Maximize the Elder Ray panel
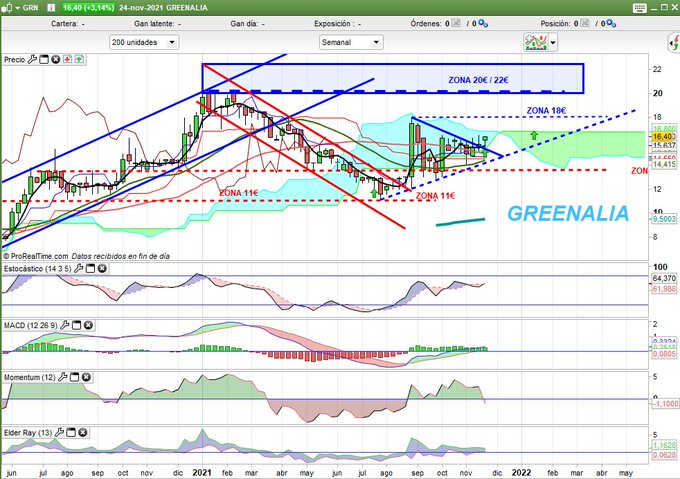Image resolution: width=680 pixels, height=479 pixels. click(x=71, y=432)
